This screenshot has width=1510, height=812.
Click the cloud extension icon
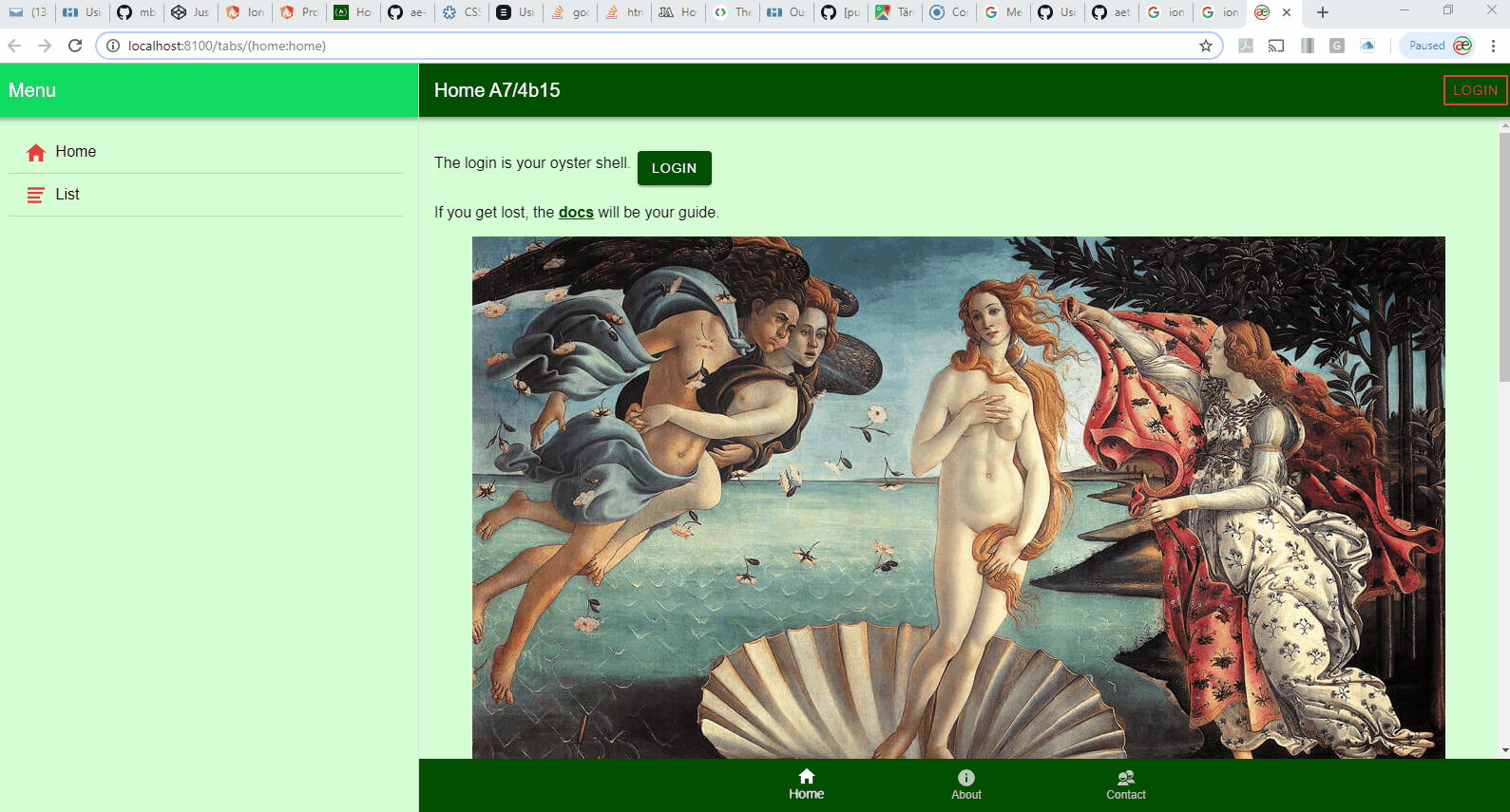(1367, 46)
